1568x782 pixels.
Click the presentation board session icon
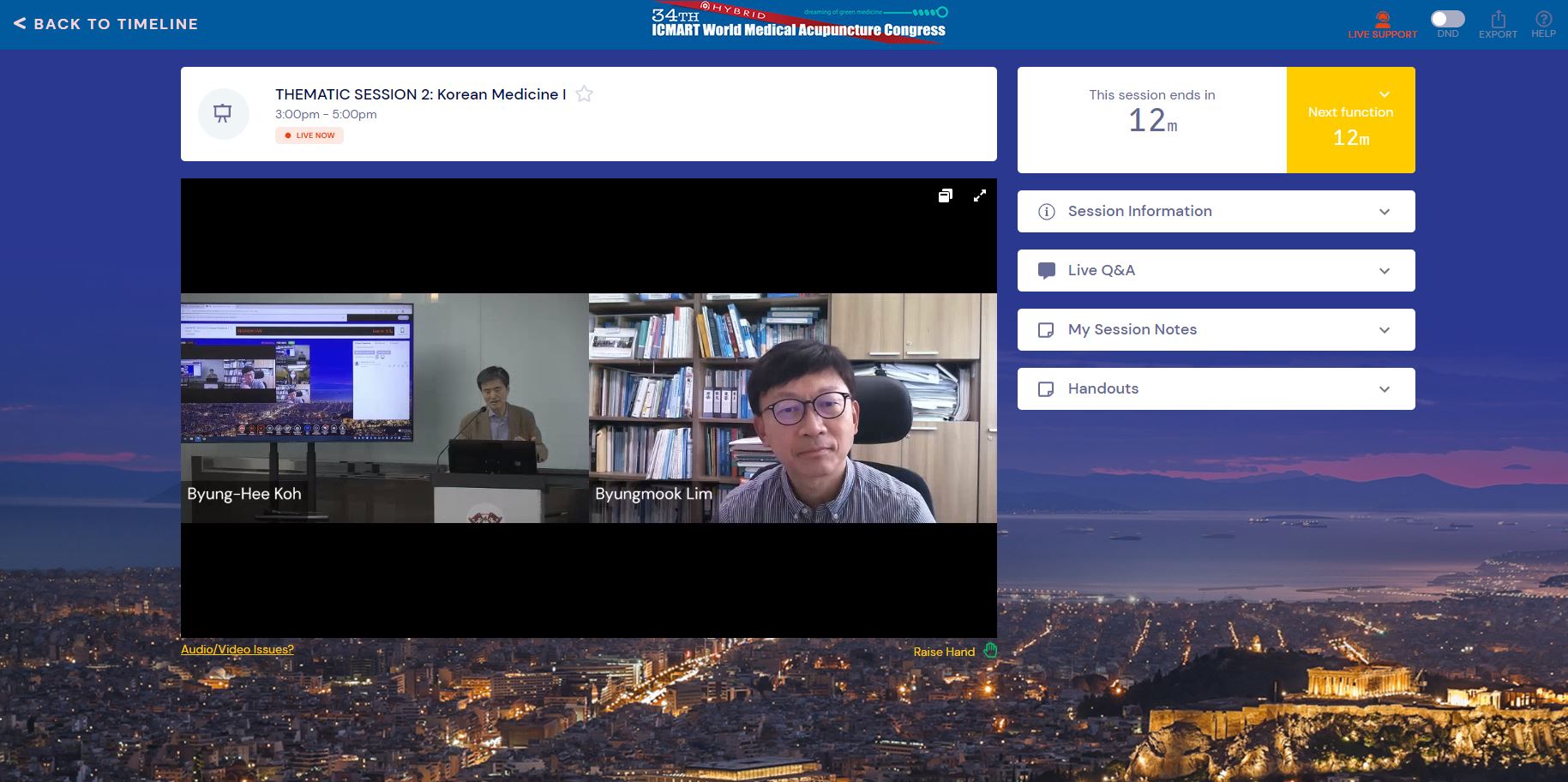click(223, 114)
